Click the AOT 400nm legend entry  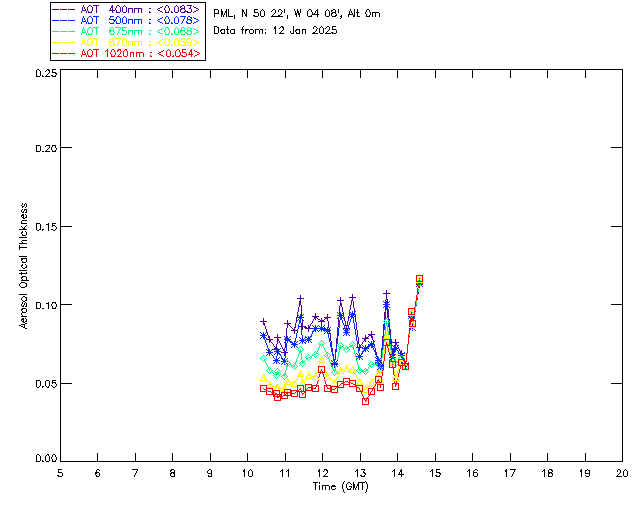pos(126,9)
